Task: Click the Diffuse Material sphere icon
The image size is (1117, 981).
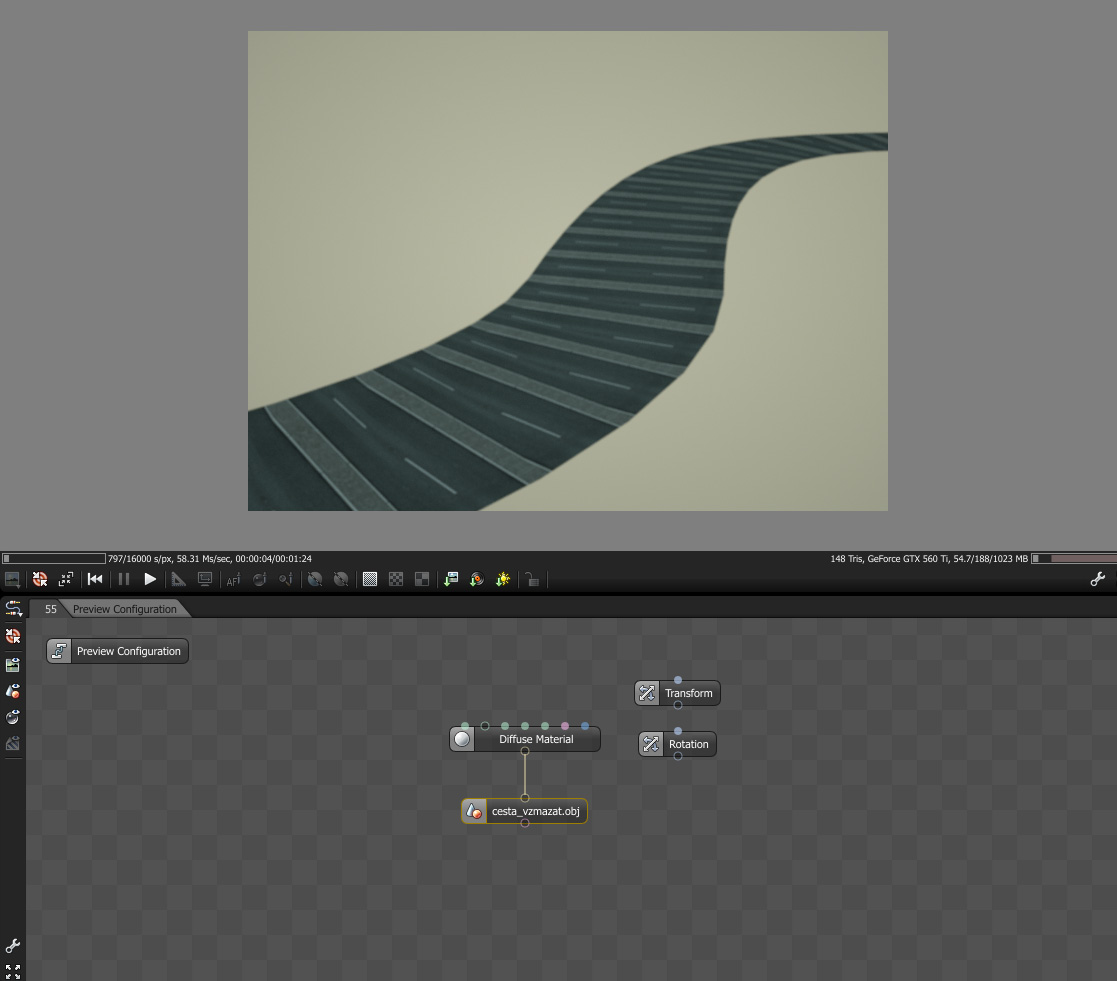Action: point(462,739)
